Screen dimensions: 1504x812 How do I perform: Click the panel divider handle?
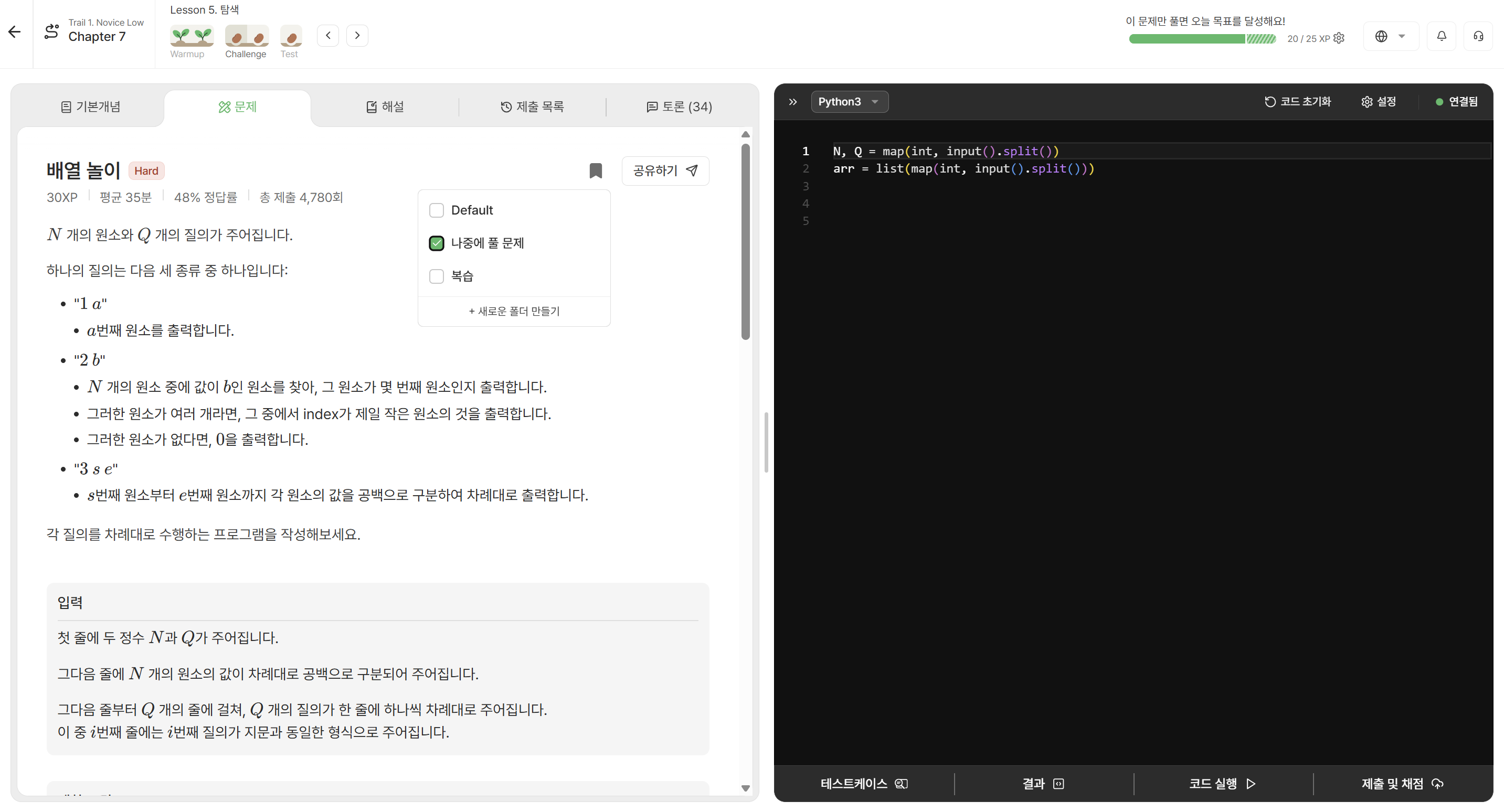pos(766,442)
